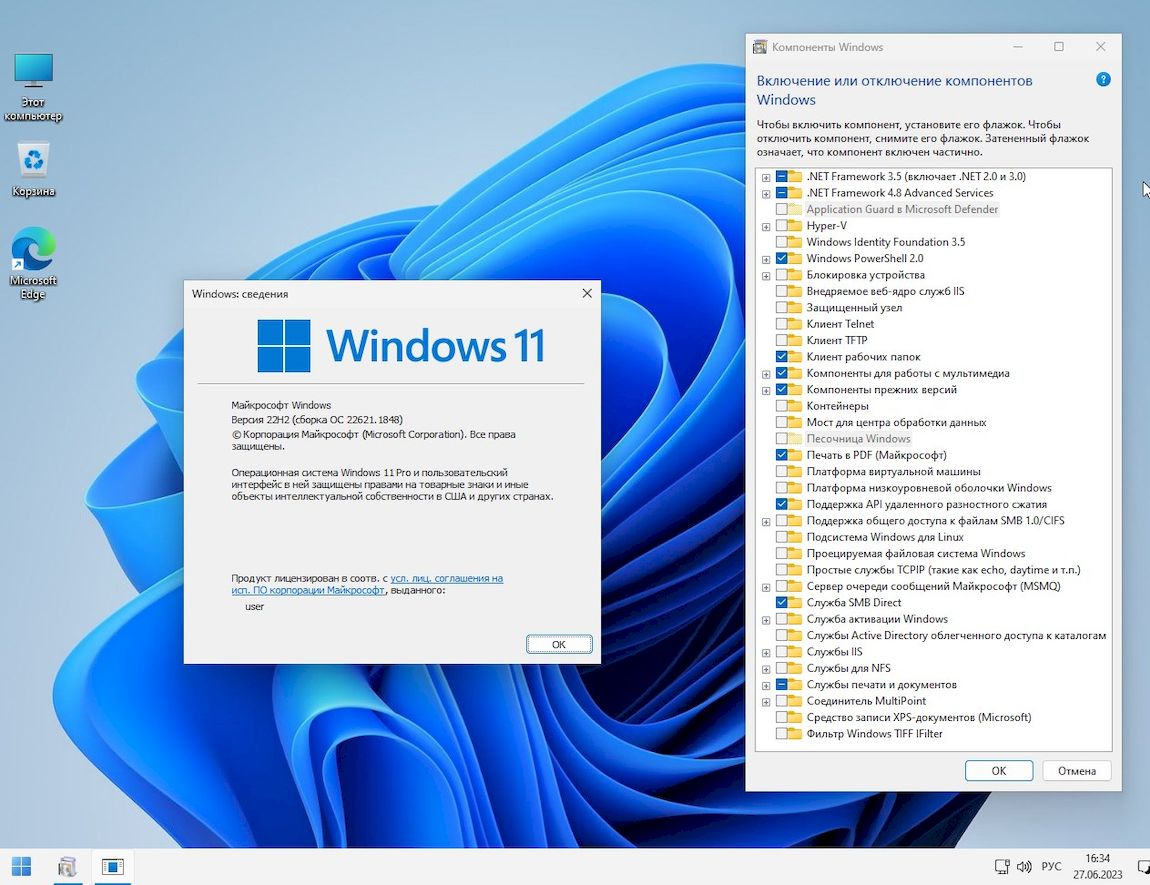Select Защищенный узел row text
Viewport: 1150px width, 885px height.
(854, 308)
